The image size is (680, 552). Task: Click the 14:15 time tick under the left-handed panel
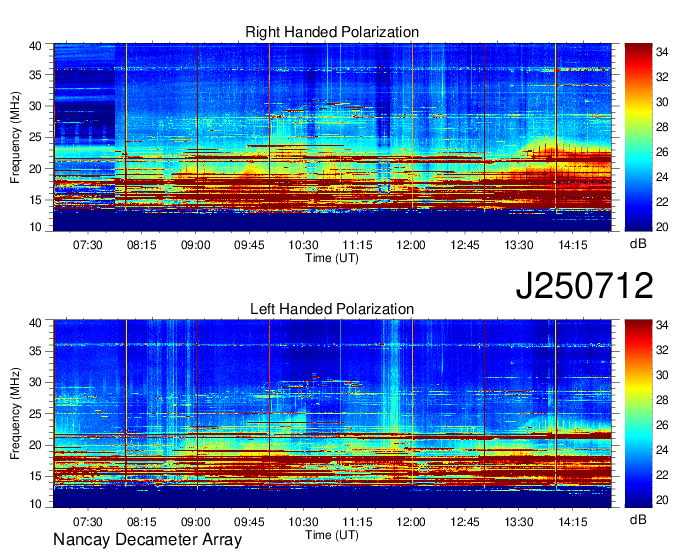pos(572,522)
